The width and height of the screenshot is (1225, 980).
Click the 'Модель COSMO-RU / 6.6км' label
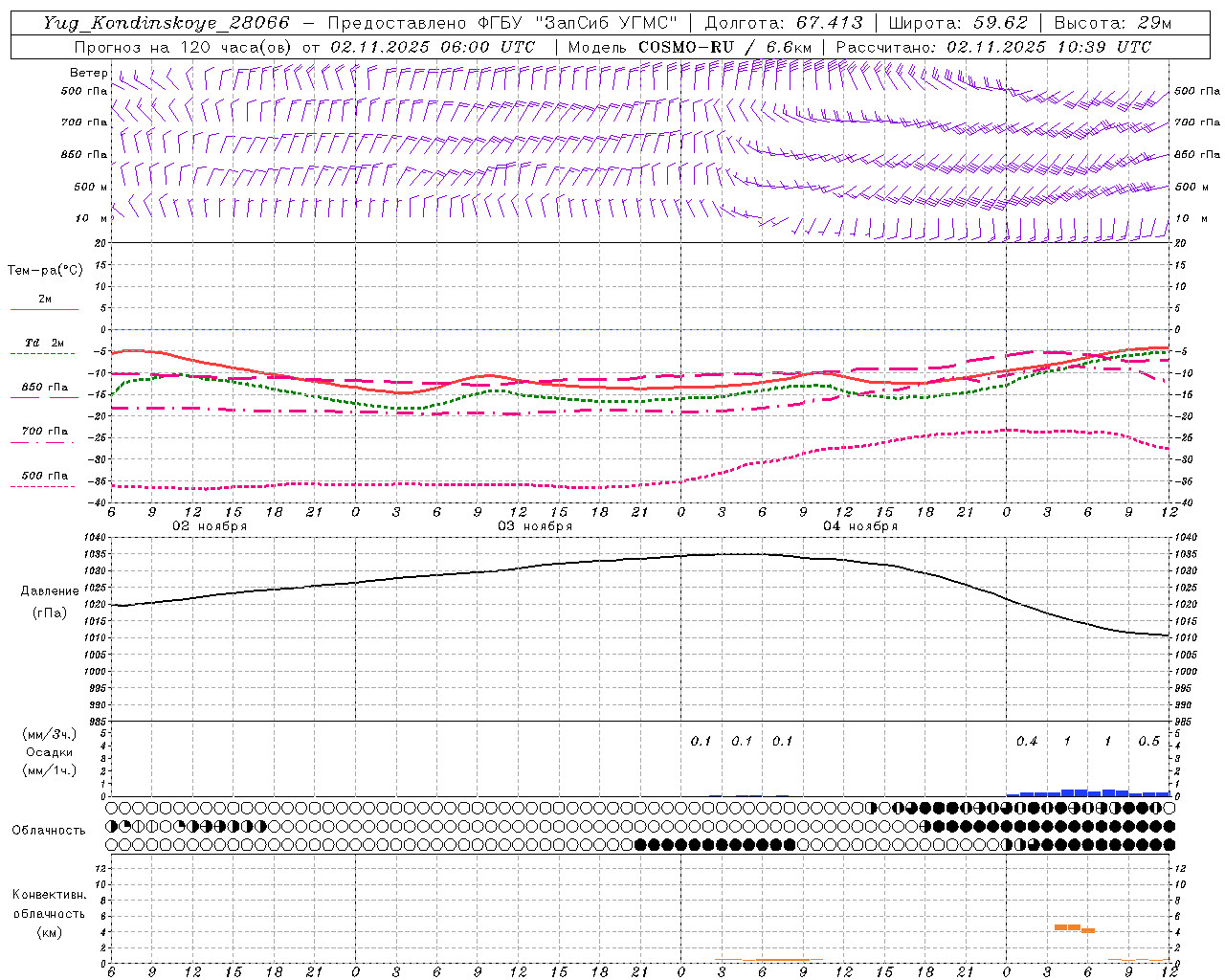tap(689, 47)
